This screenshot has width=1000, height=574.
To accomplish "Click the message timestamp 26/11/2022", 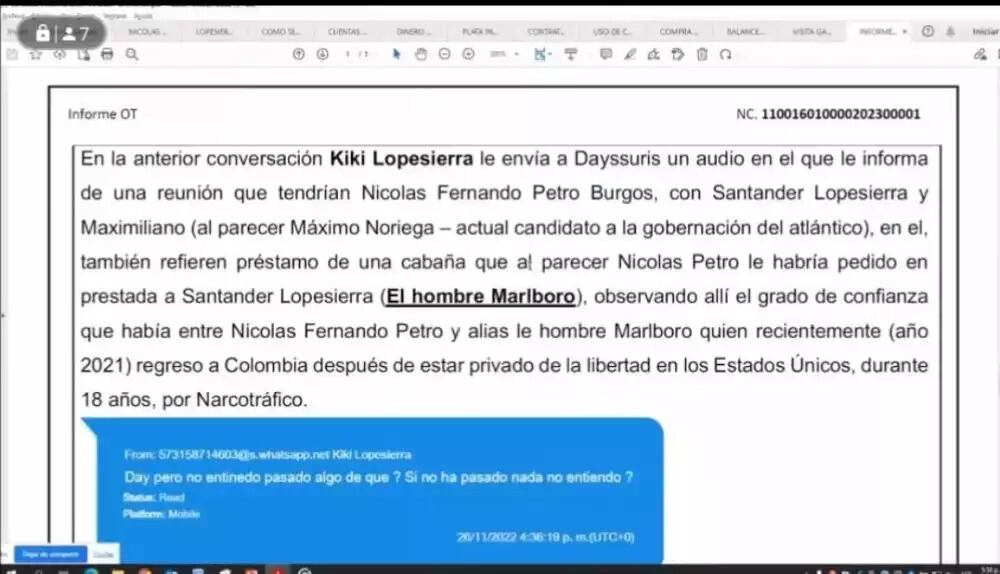I will coord(545,537).
